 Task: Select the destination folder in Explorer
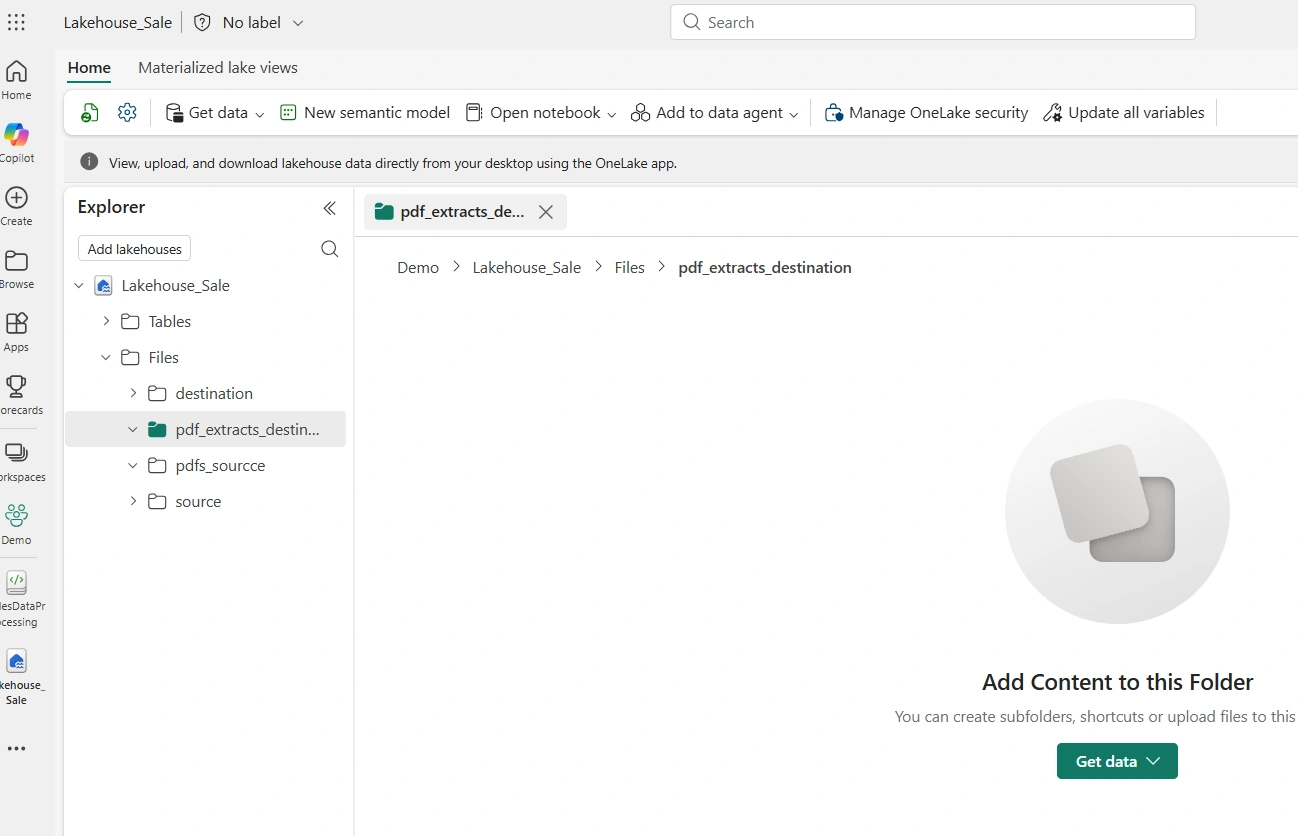tap(214, 394)
